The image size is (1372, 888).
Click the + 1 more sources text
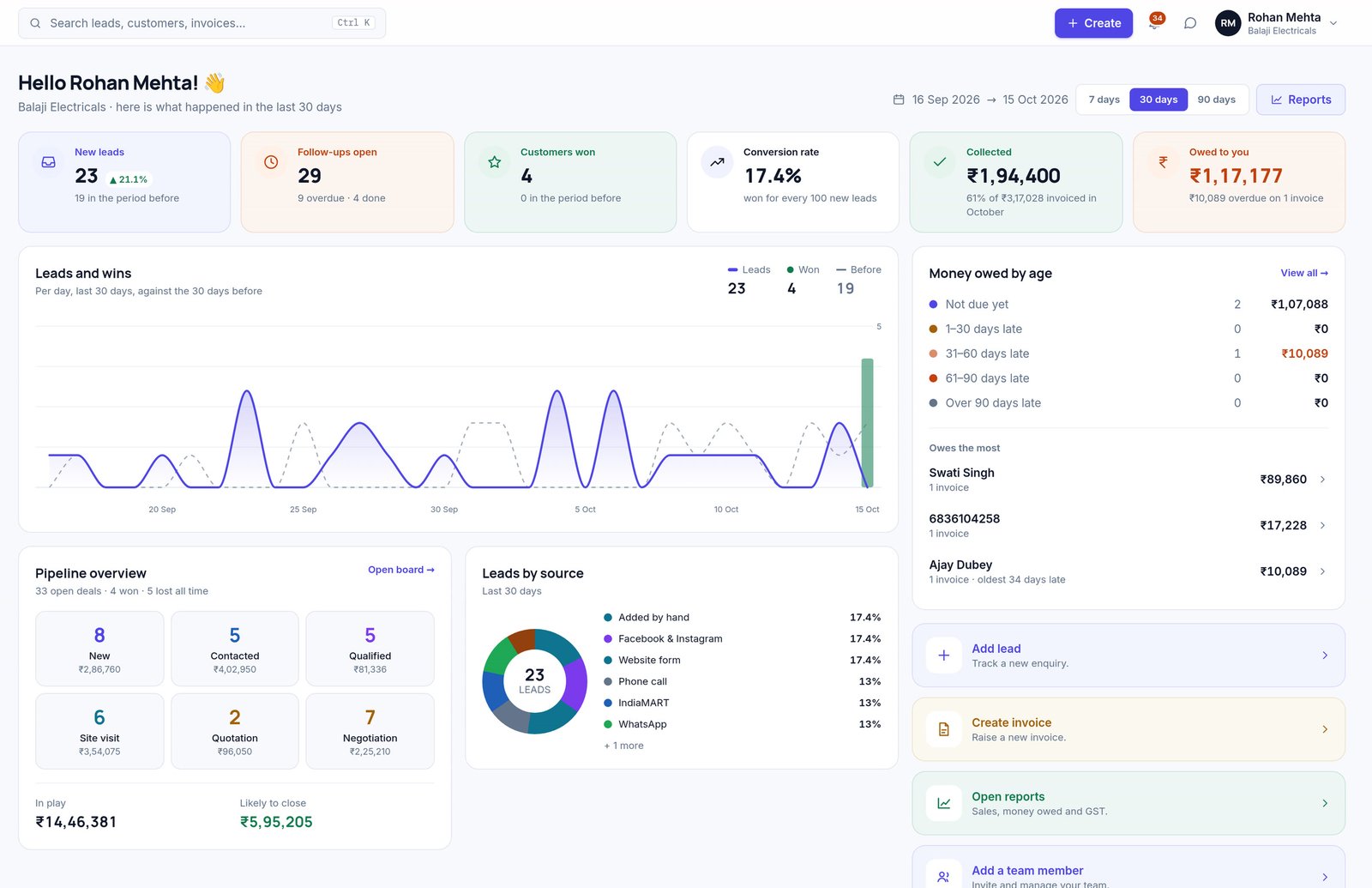pyautogui.click(x=623, y=746)
